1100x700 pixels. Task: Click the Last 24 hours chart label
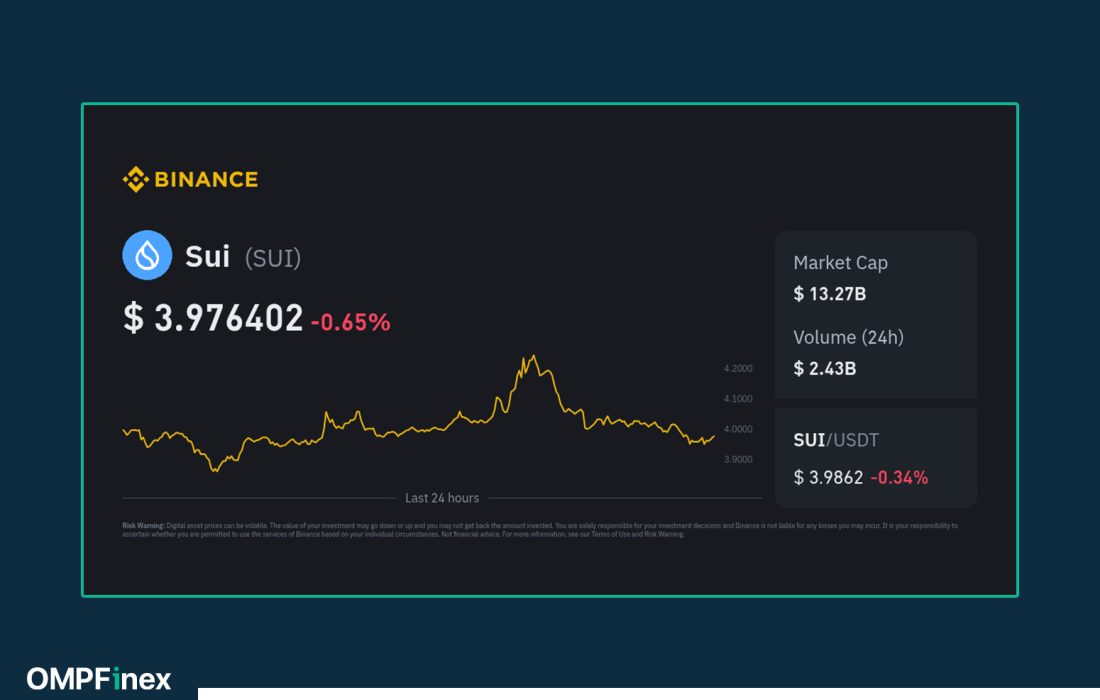(x=442, y=498)
